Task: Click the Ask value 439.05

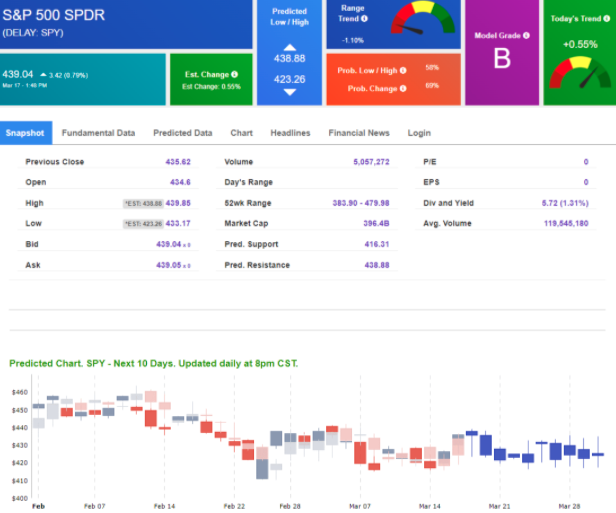Action: [169, 265]
